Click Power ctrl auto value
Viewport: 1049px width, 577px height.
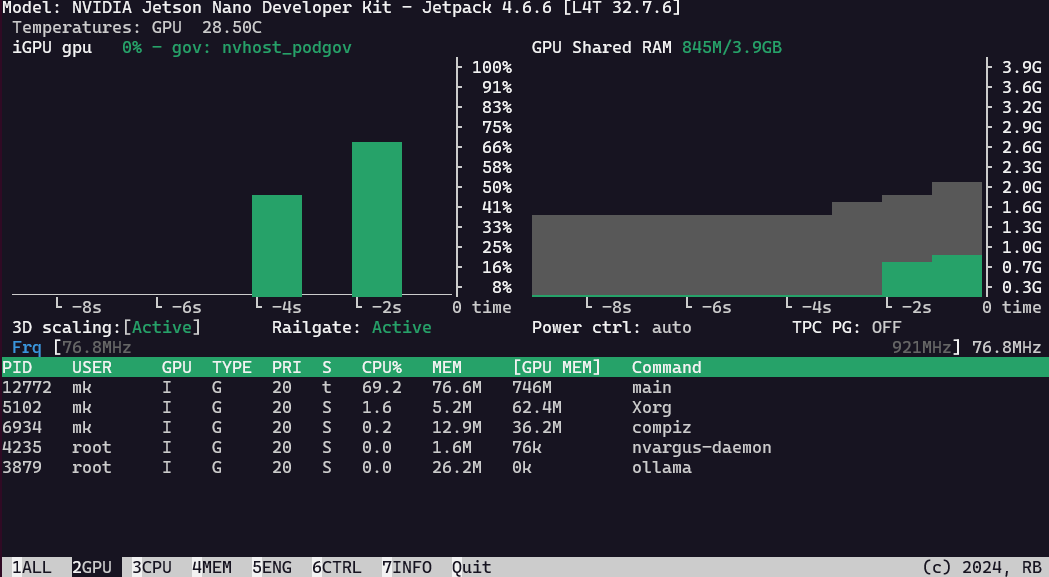(671, 327)
